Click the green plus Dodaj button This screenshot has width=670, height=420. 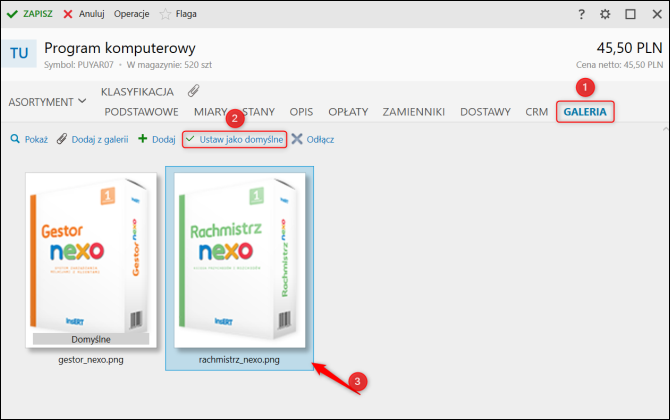157,139
